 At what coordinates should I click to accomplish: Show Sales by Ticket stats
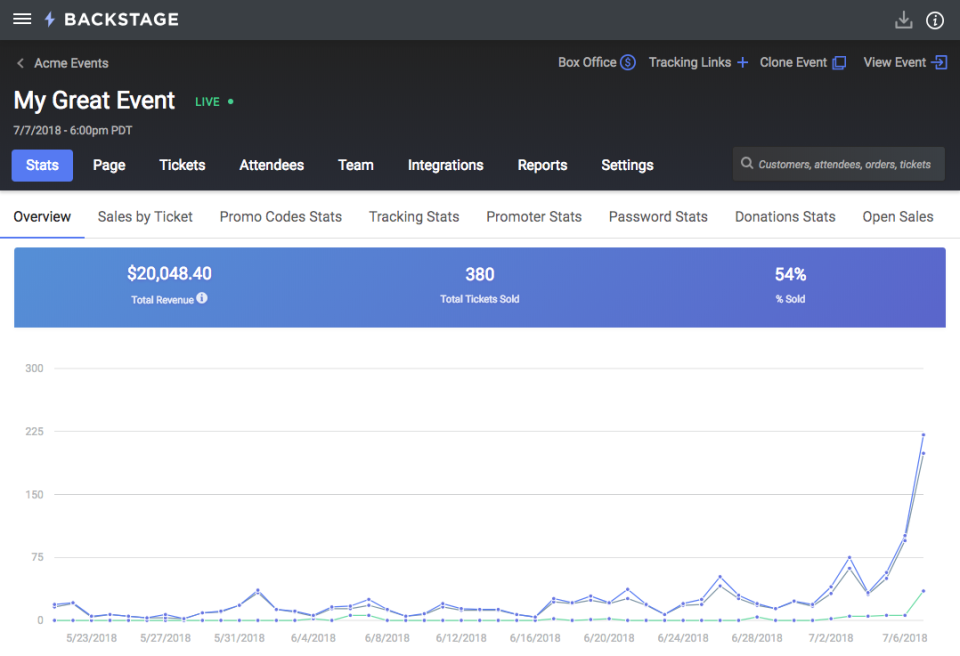point(145,216)
